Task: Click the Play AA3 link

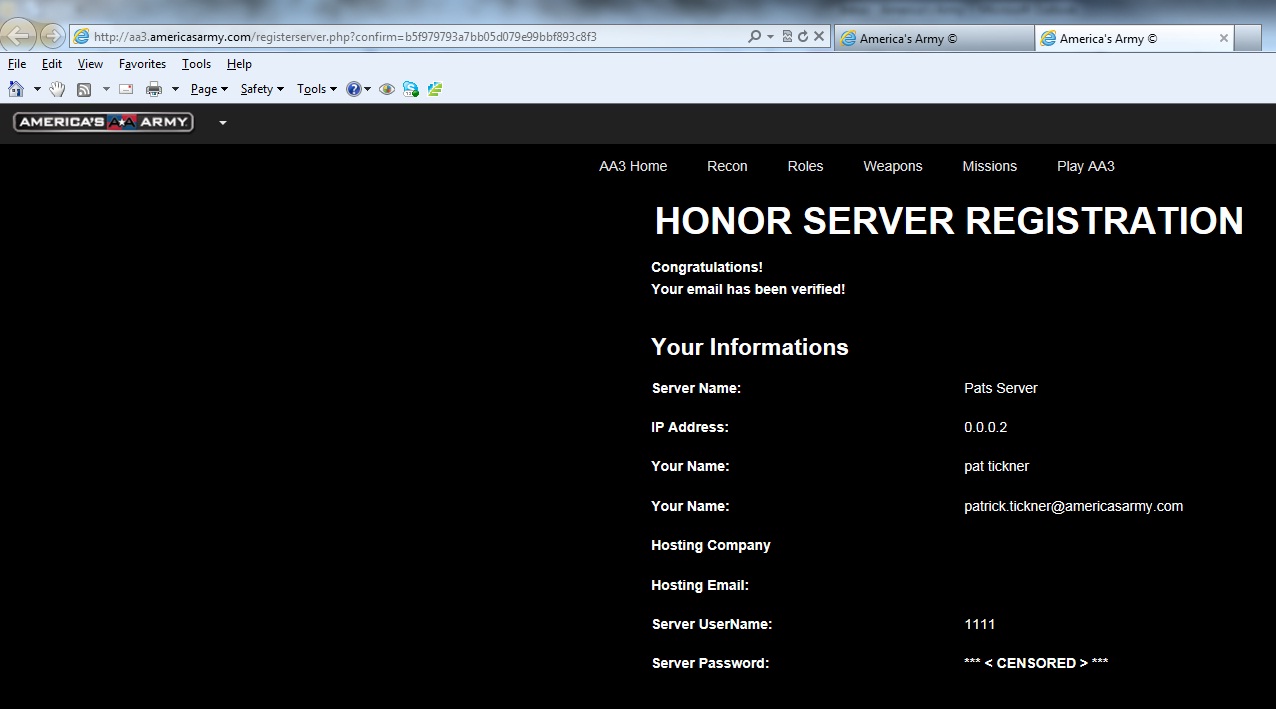Action: coord(1086,166)
